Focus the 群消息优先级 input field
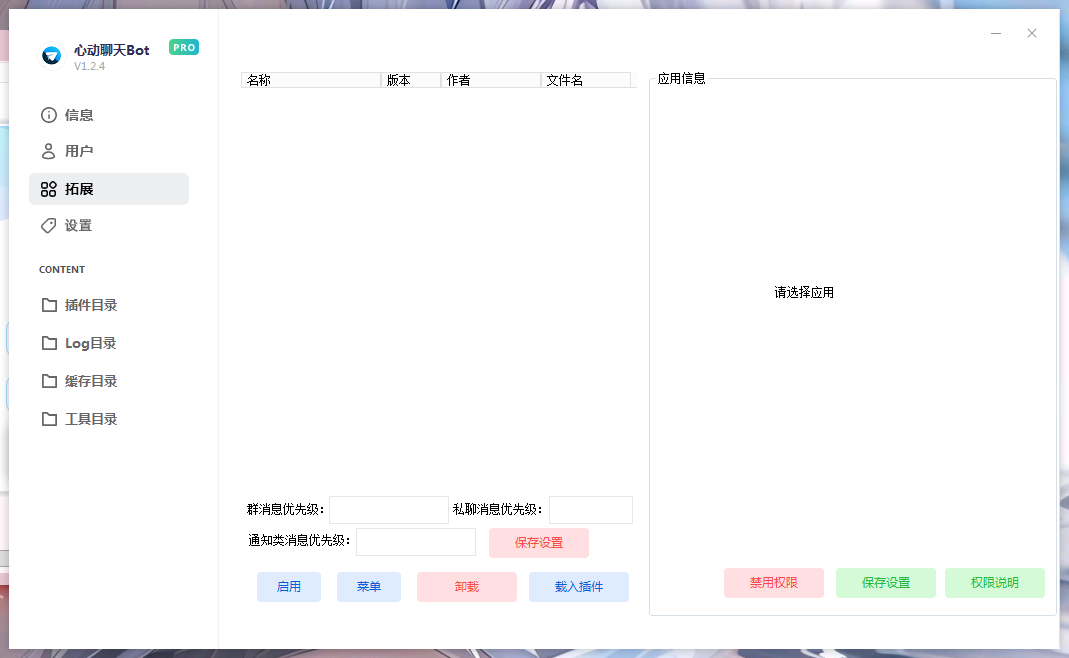Viewport: 1069px width, 658px height. 389,510
